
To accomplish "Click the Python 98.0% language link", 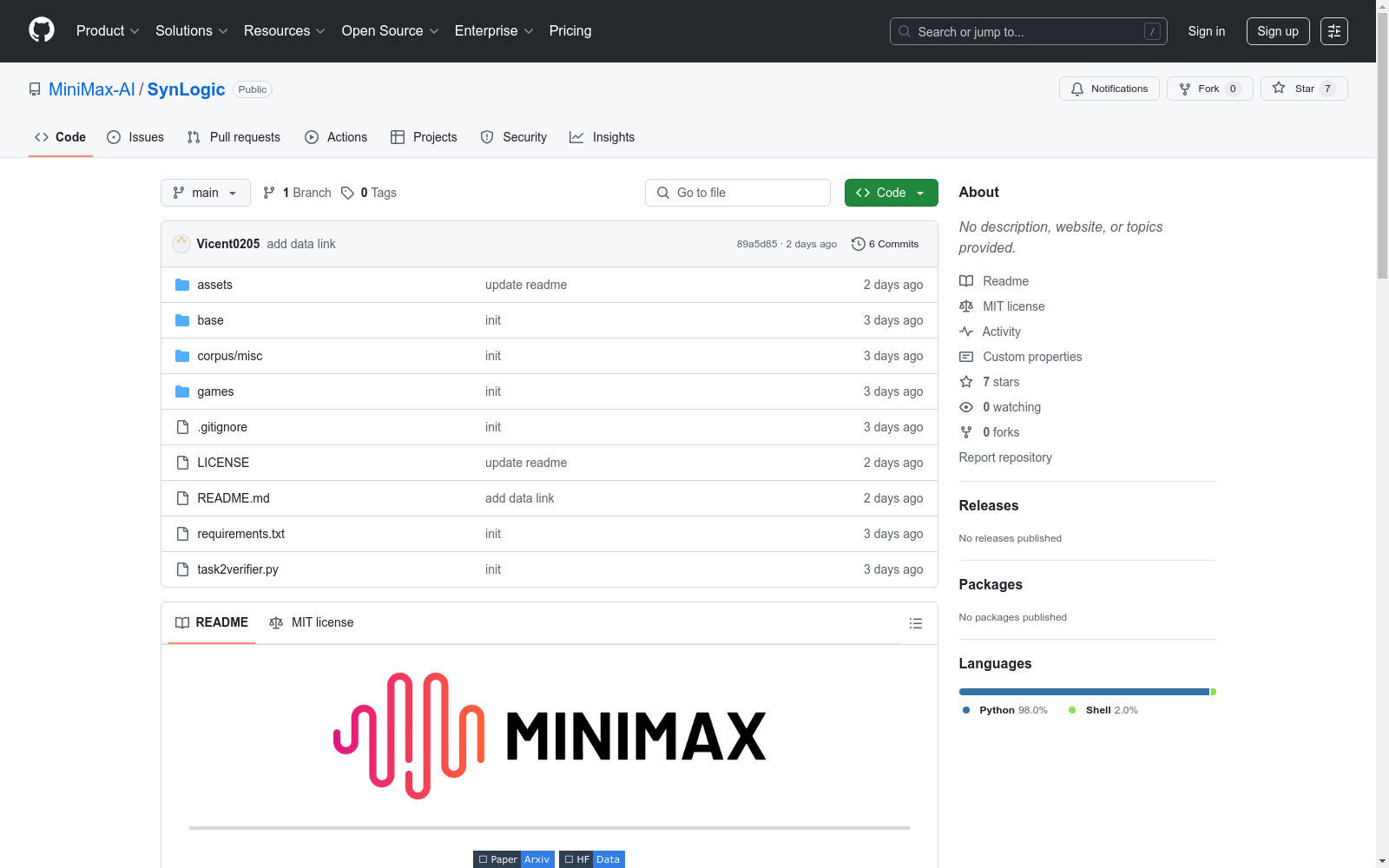I will [x=1005, y=710].
